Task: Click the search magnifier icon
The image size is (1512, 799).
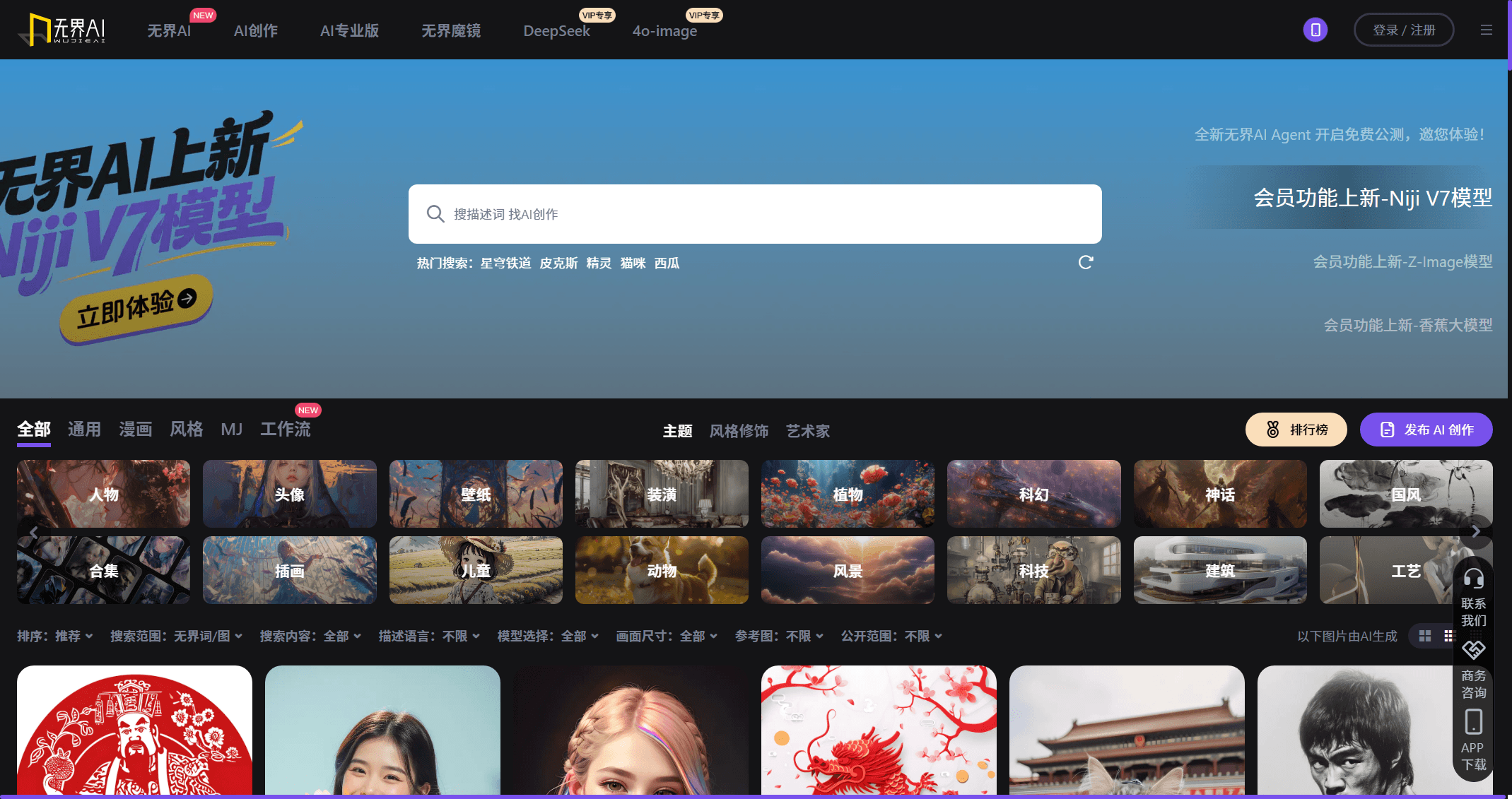Action: coord(435,213)
